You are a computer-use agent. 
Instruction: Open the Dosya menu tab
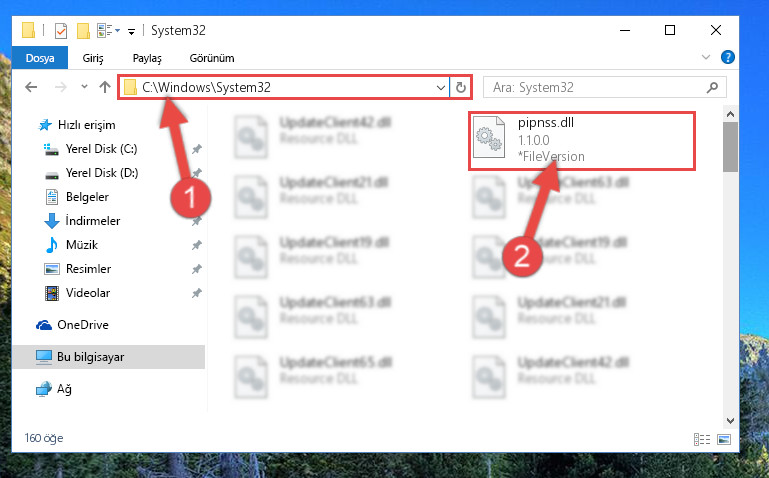[40, 58]
